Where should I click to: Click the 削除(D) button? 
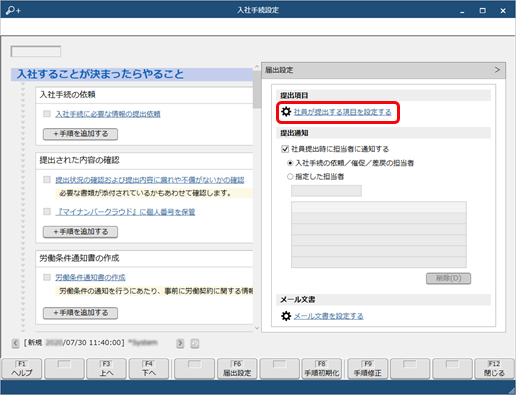[448, 278]
